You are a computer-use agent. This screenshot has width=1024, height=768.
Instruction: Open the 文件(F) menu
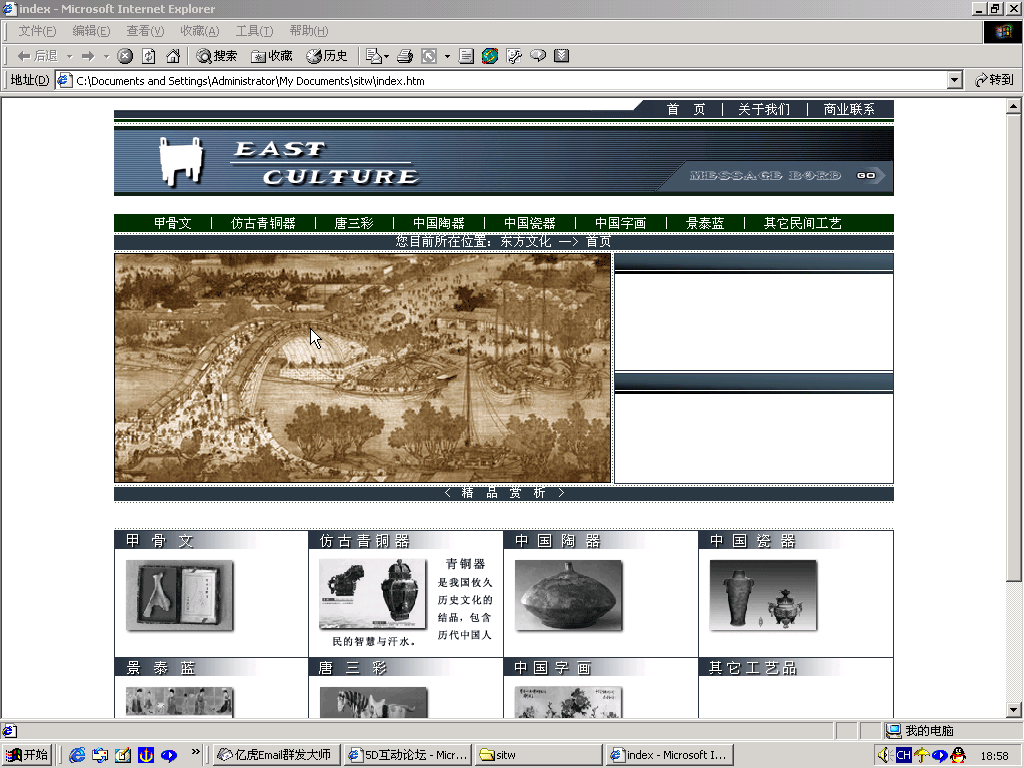pos(37,31)
